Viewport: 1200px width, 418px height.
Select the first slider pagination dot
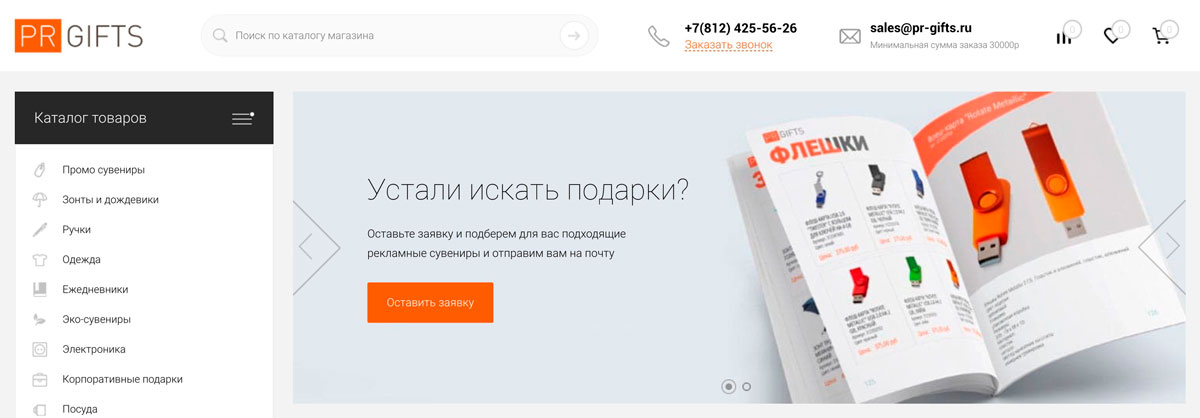point(728,386)
